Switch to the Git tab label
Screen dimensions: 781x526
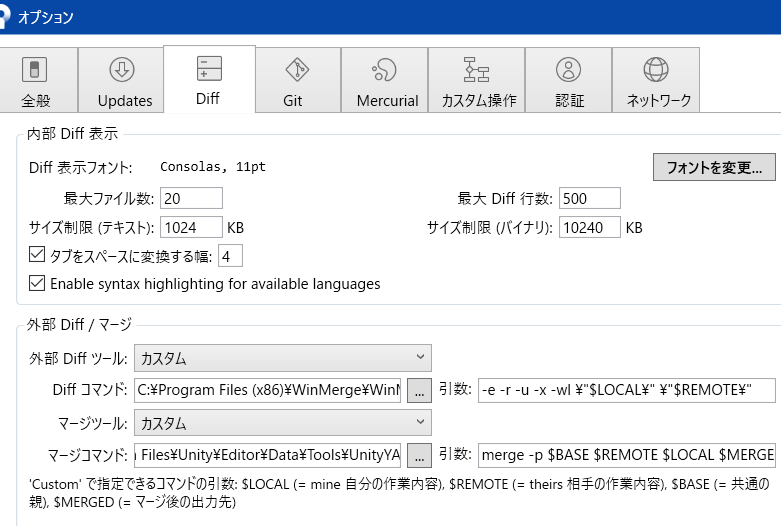click(293, 101)
